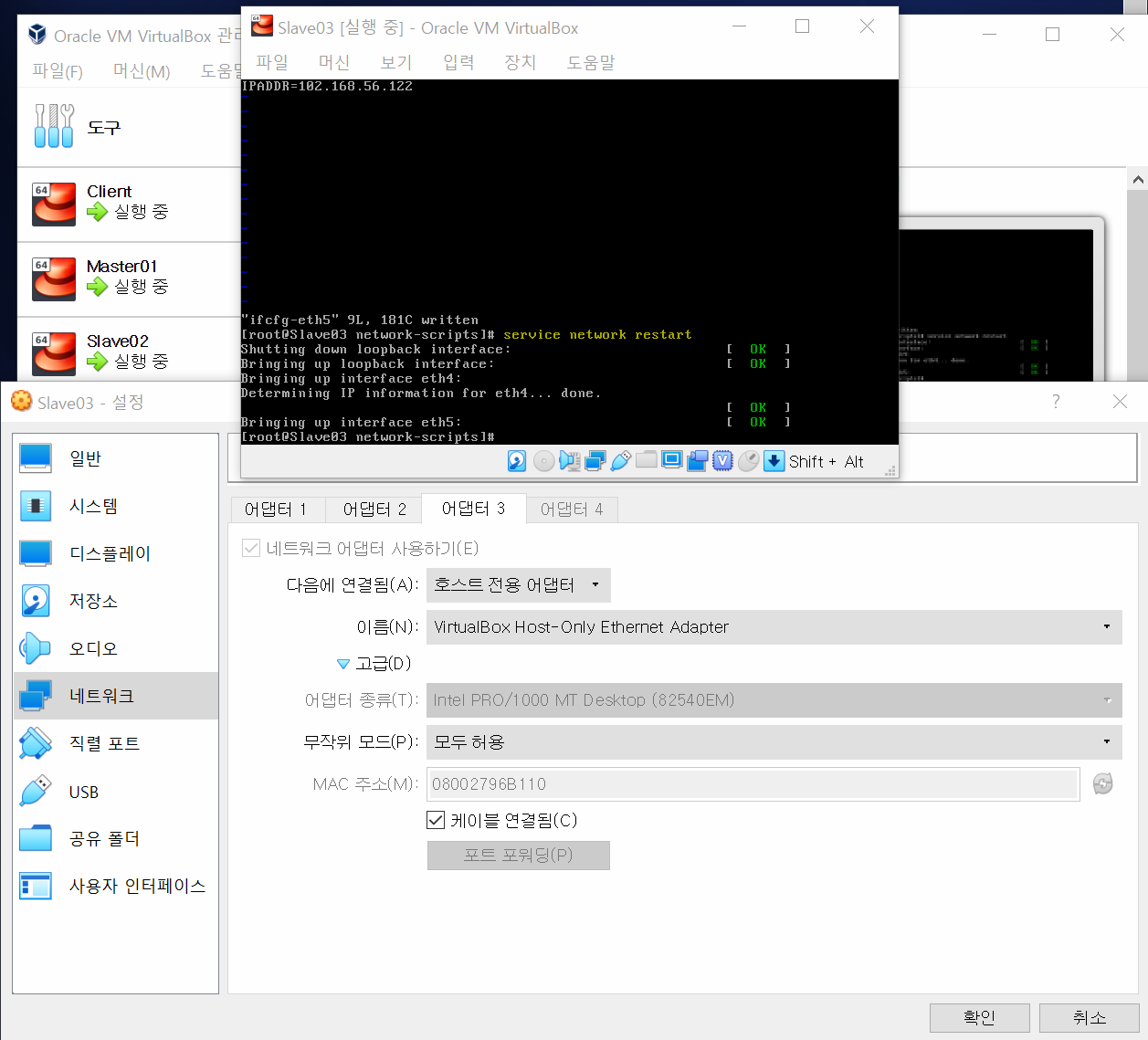Click the 포트 포워딩(P) button

(518, 856)
